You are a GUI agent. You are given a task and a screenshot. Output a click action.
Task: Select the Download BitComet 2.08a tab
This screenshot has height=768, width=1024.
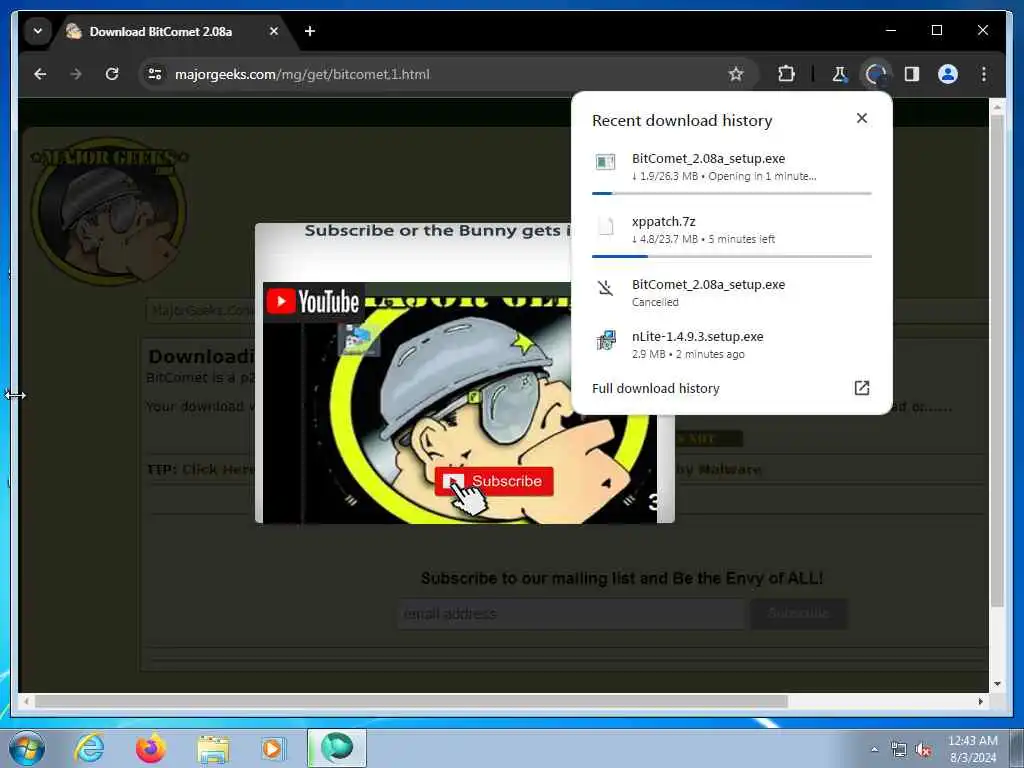[x=161, y=31]
